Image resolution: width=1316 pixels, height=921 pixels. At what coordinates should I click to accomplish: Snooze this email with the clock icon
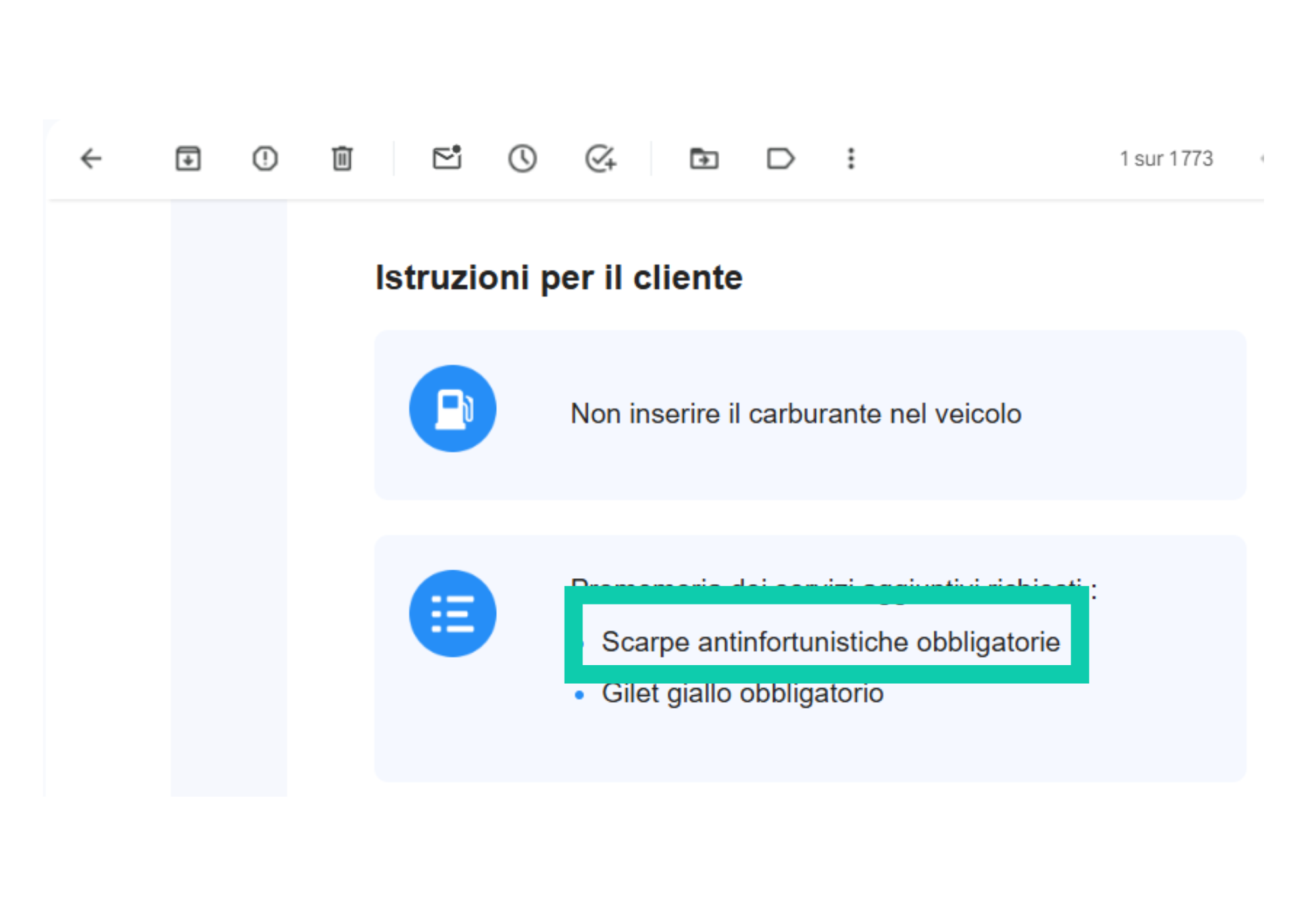pyautogui.click(x=522, y=159)
